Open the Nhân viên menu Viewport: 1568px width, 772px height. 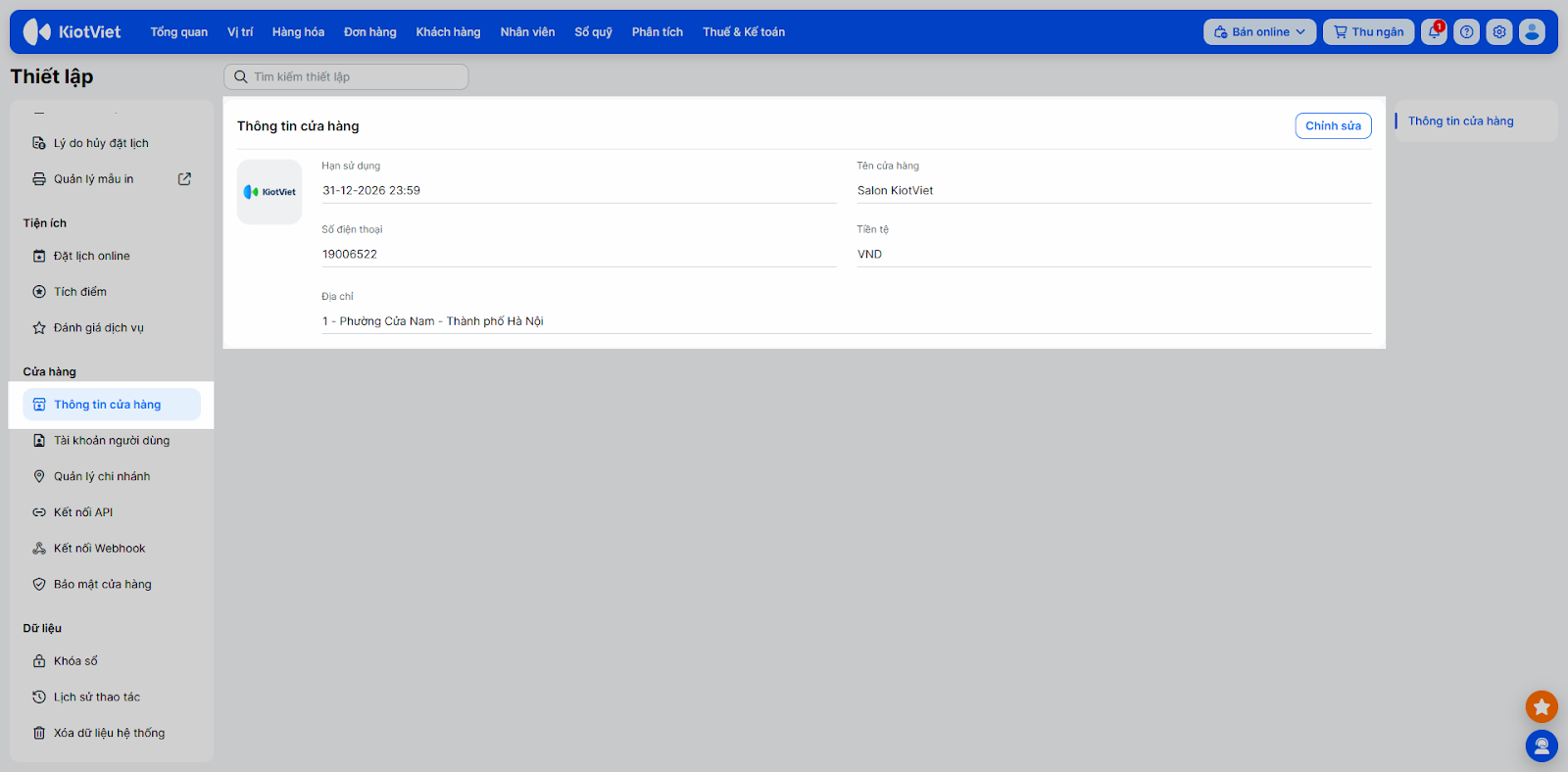(x=527, y=32)
